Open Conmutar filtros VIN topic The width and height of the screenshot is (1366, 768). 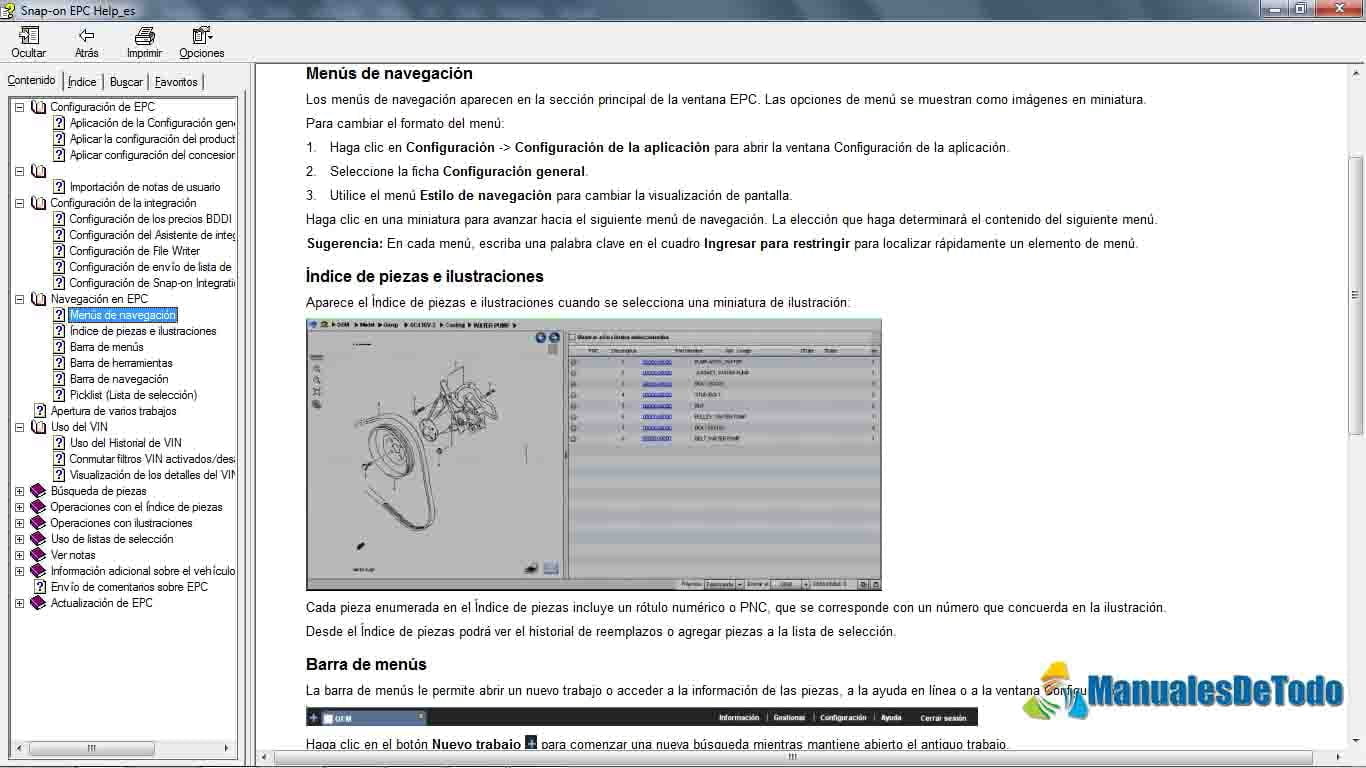tap(152, 459)
